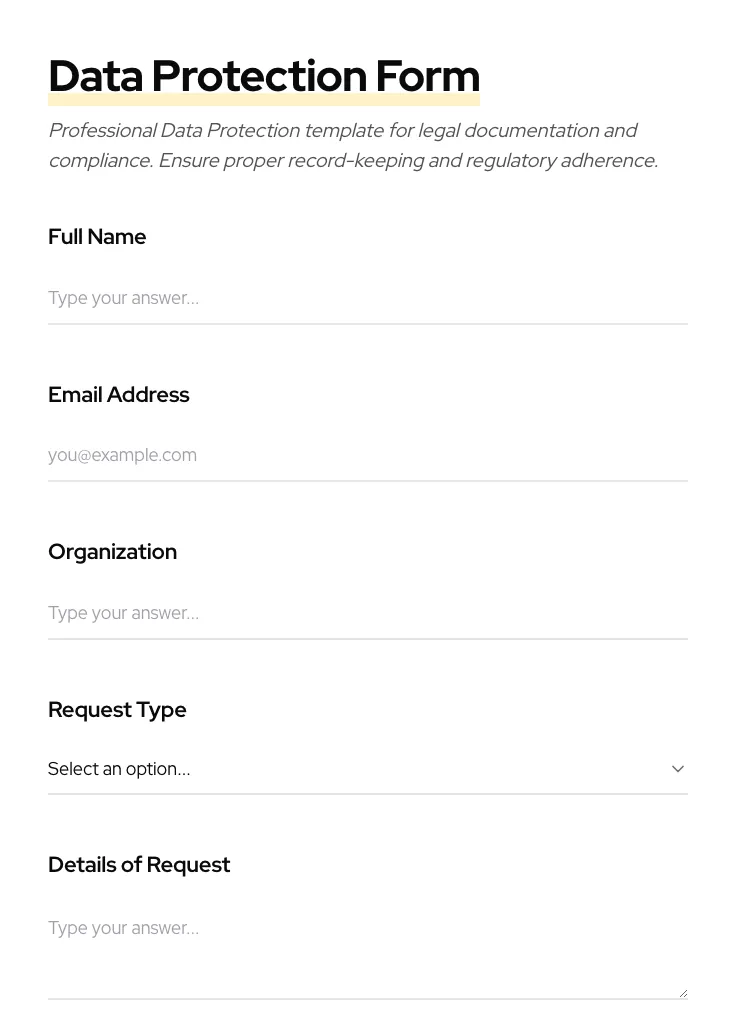Click the word 'Protection' in the heading
The height and width of the screenshot is (1024, 736).
point(259,77)
